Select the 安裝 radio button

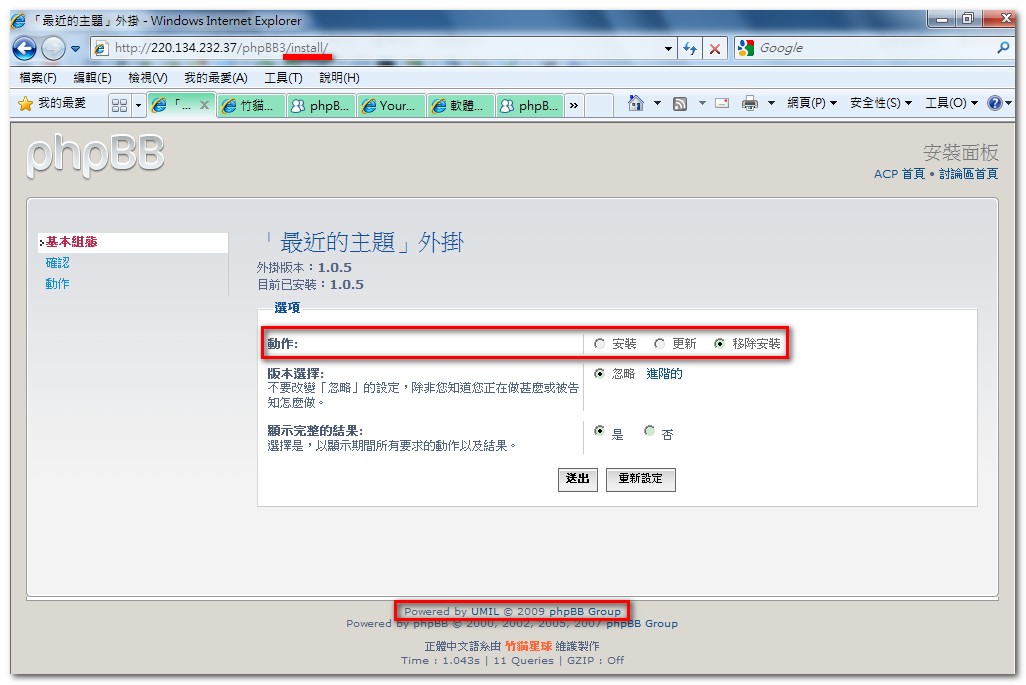[x=600, y=344]
